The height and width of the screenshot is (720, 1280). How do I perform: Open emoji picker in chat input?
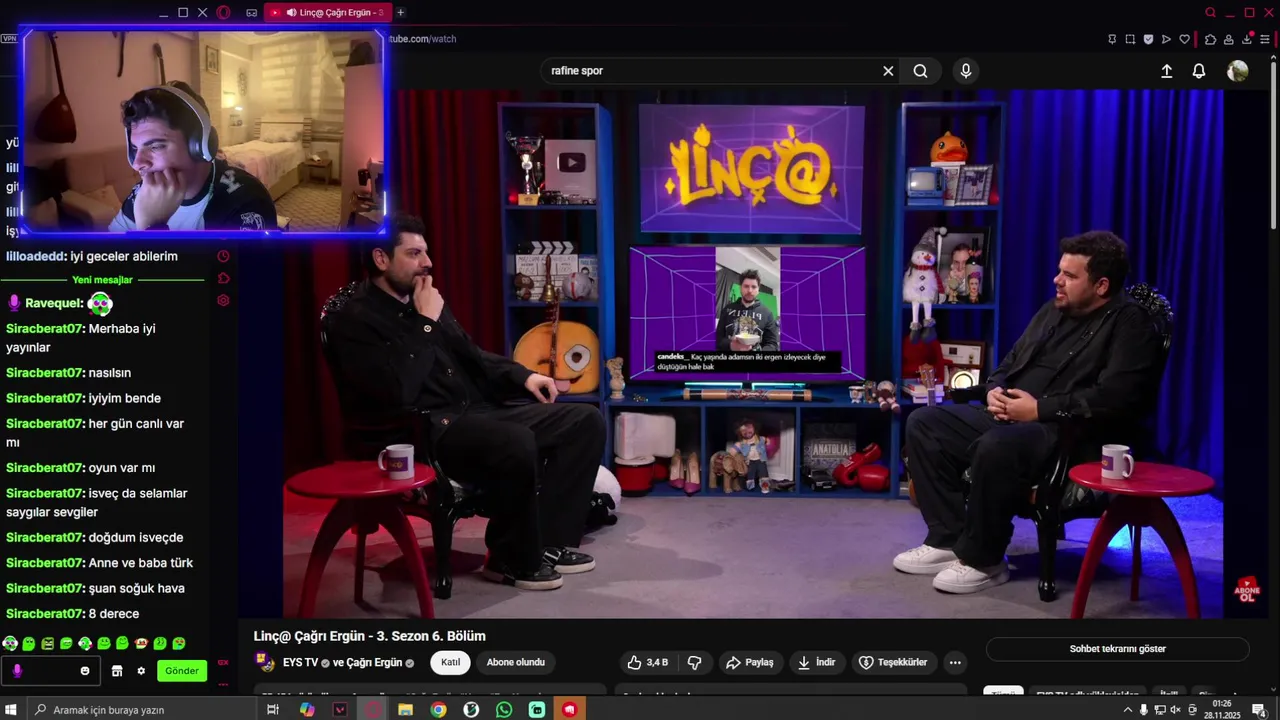pyautogui.click(x=85, y=671)
